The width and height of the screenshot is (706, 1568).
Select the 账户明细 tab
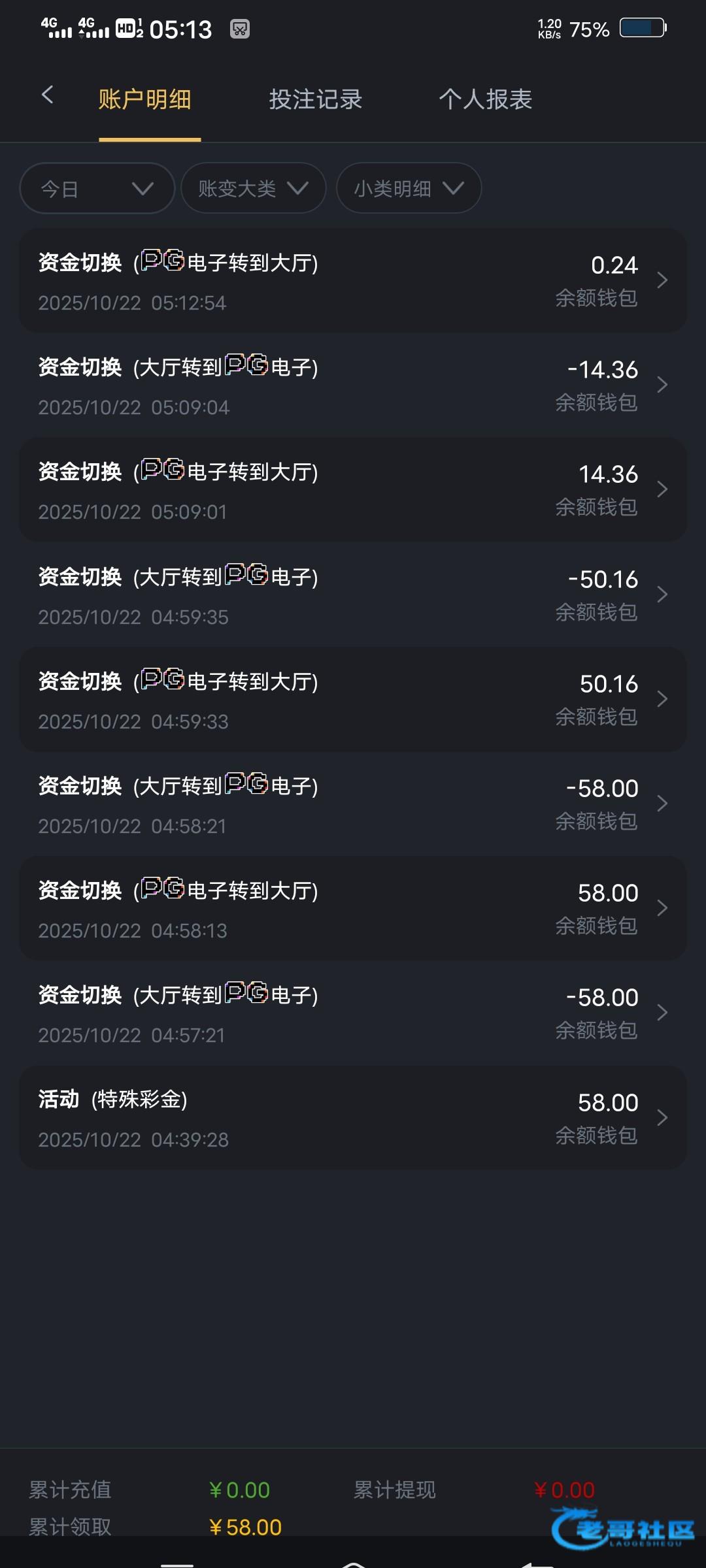coord(145,99)
